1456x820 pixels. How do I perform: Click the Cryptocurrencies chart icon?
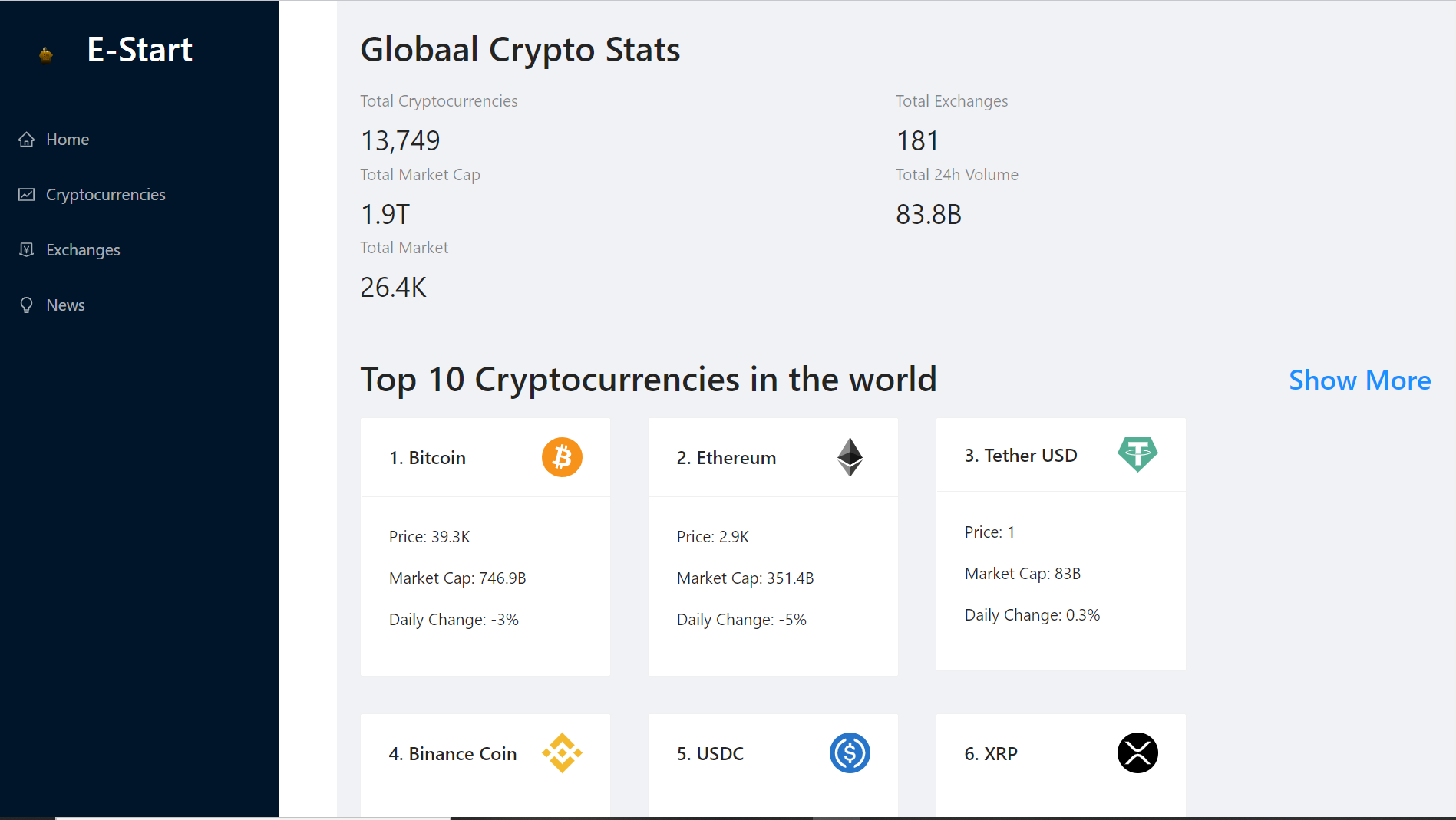click(27, 195)
